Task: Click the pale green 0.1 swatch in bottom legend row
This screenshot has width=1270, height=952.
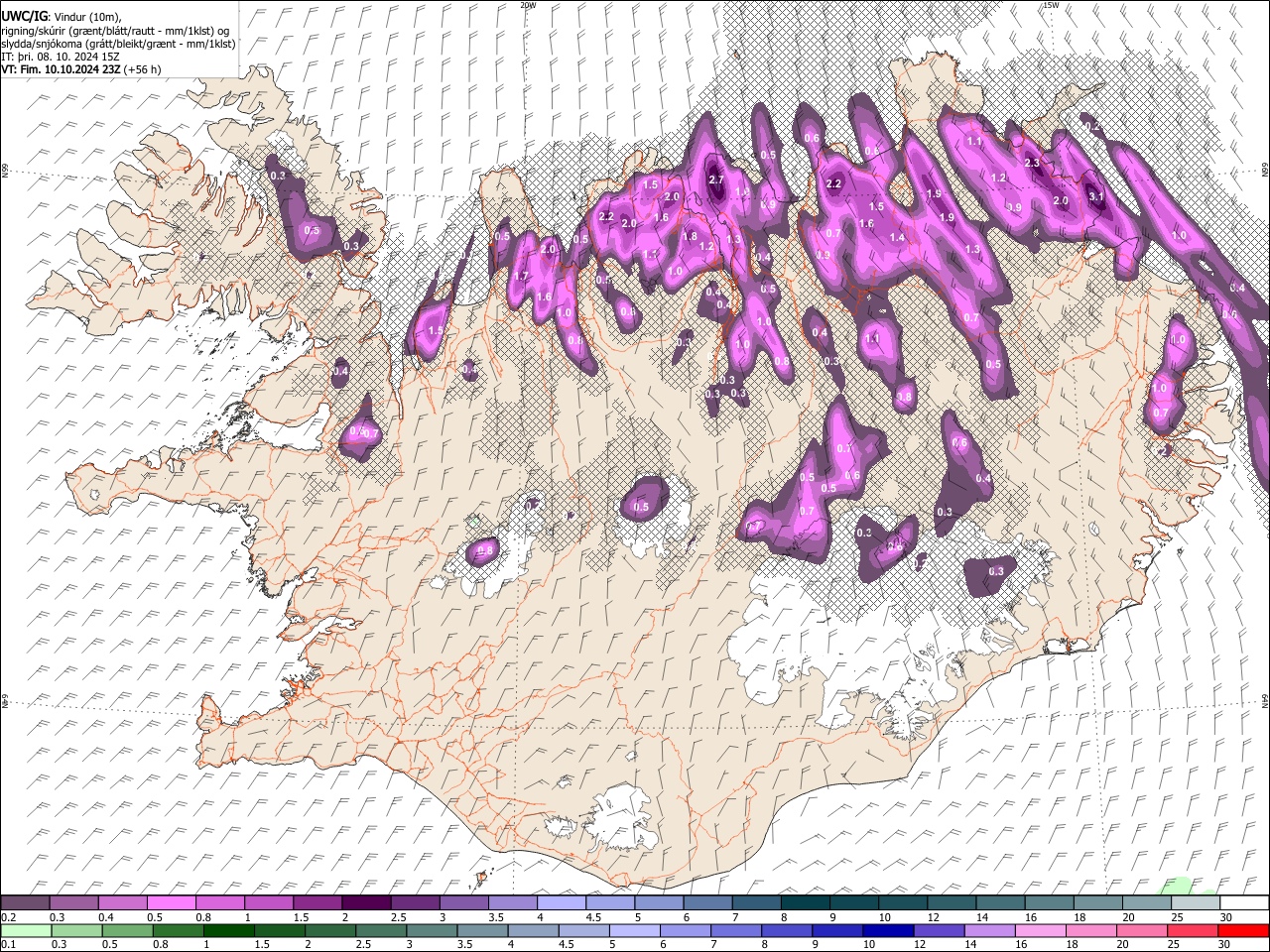Action: [x=25, y=931]
